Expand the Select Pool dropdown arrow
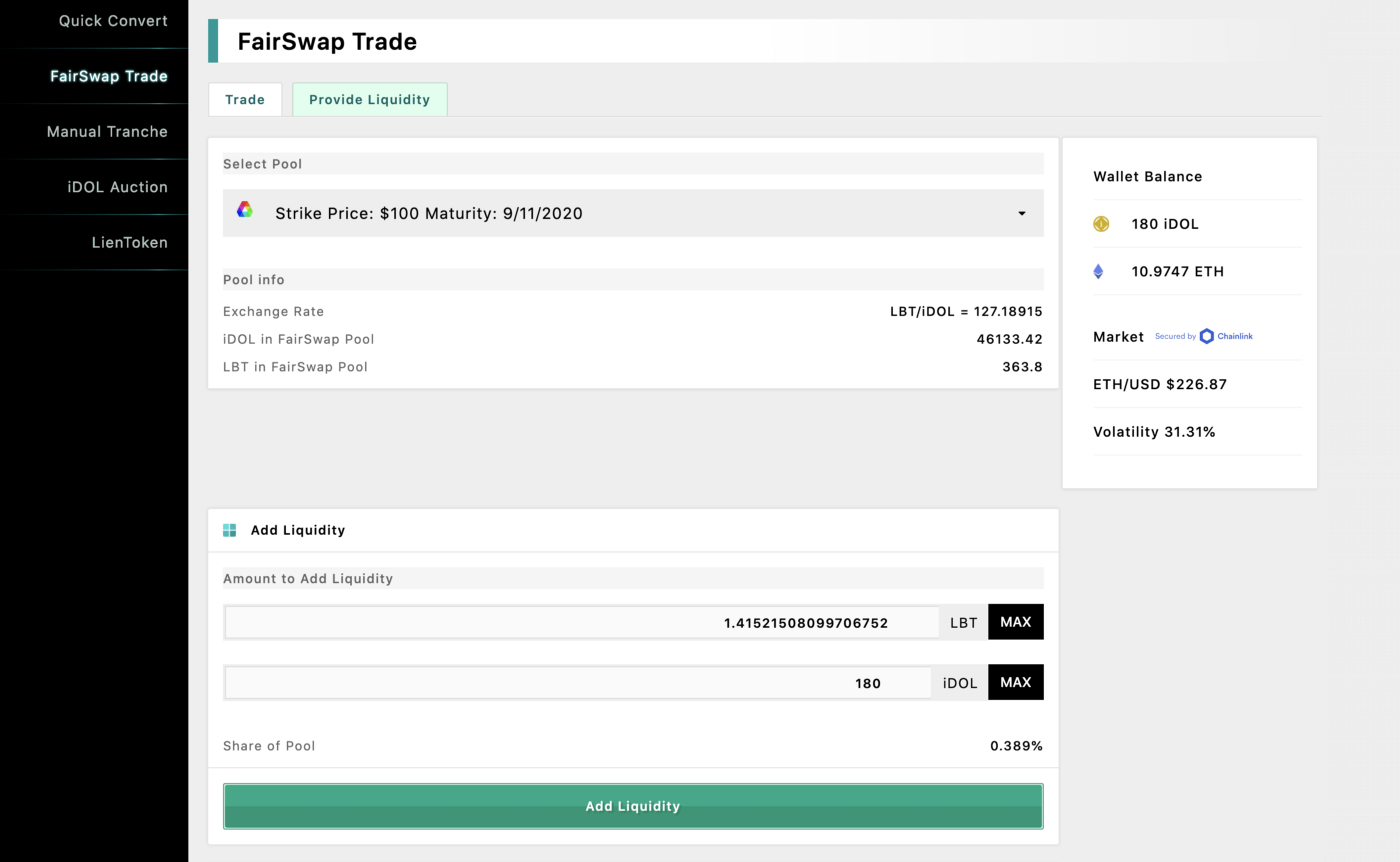The image size is (1400, 862). [x=1021, y=213]
